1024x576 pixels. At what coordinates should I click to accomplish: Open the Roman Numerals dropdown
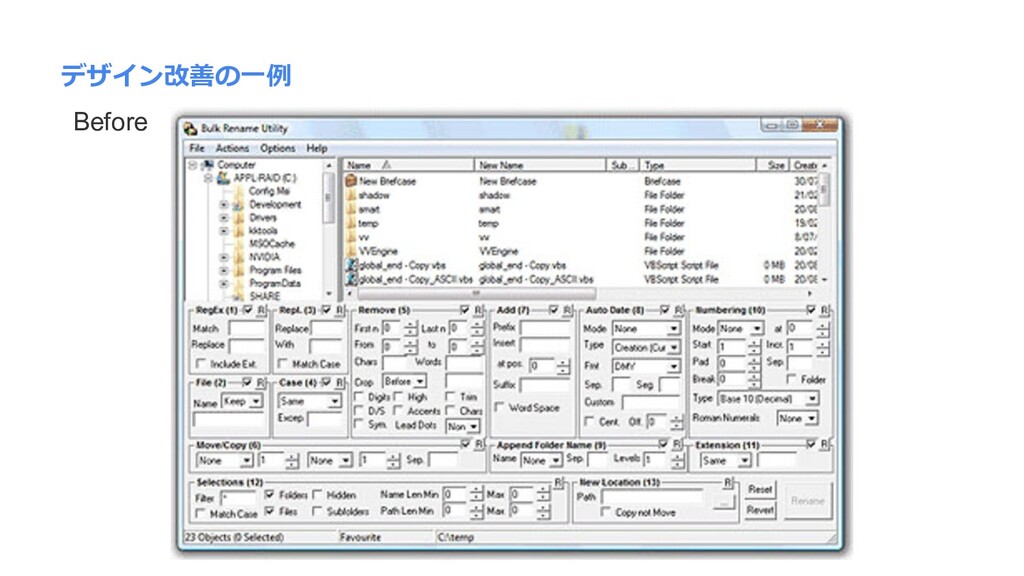tap(797, 418)
